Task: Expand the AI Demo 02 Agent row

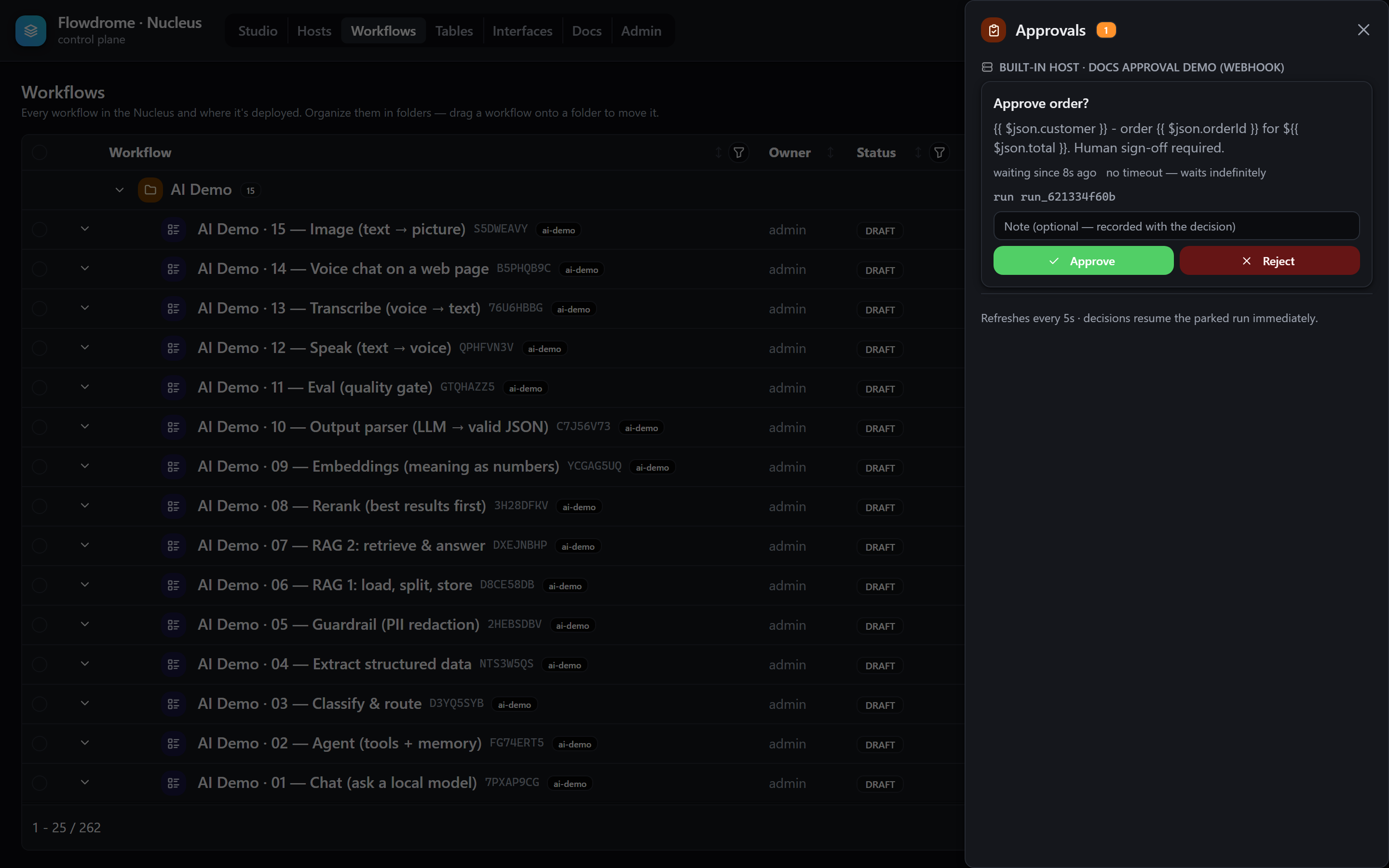Action: (x=85, y=744)
